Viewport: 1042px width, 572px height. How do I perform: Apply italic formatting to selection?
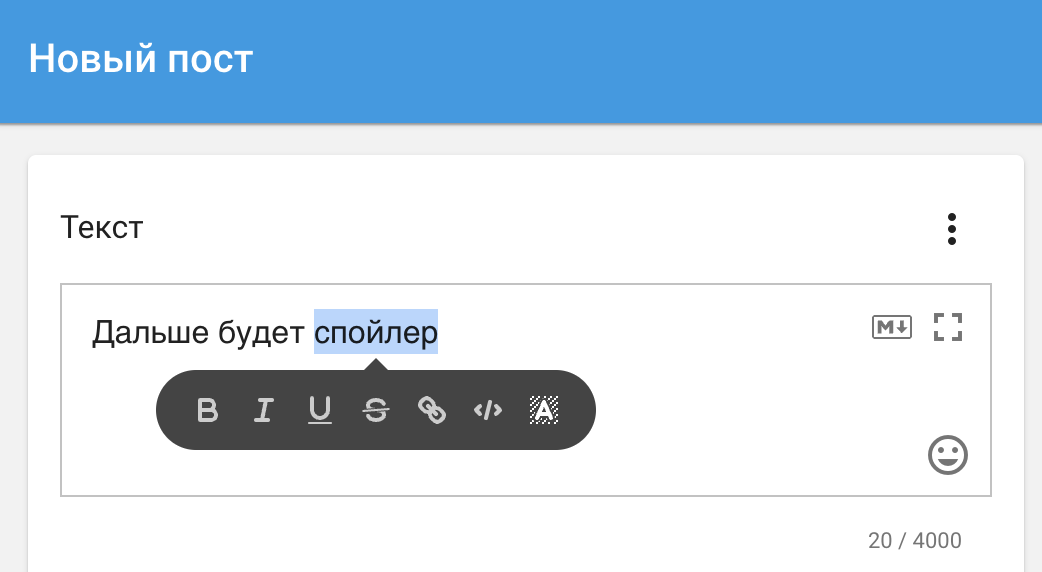tap(264, 410)
